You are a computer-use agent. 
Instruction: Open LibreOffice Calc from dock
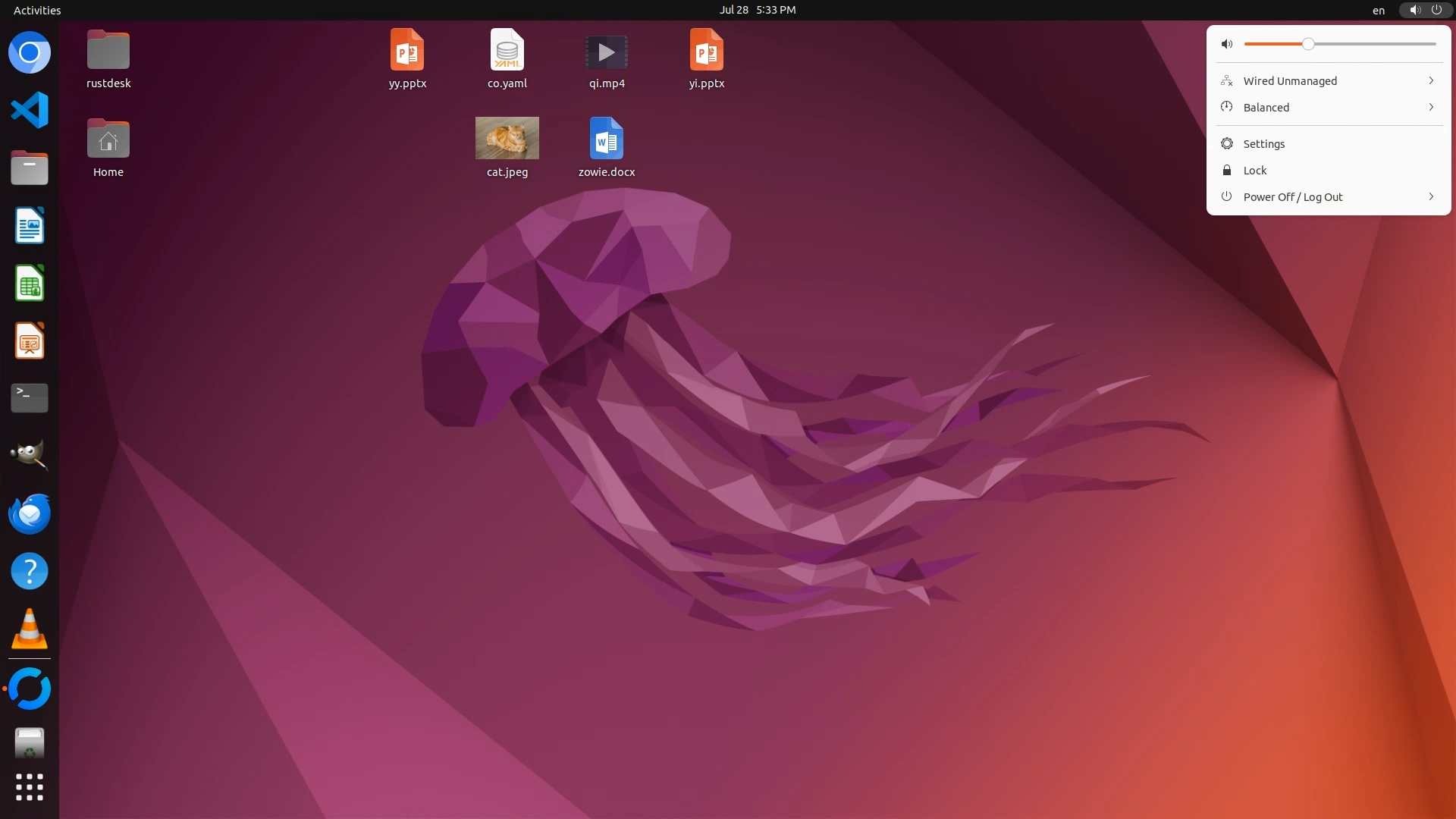coord(30,283)
